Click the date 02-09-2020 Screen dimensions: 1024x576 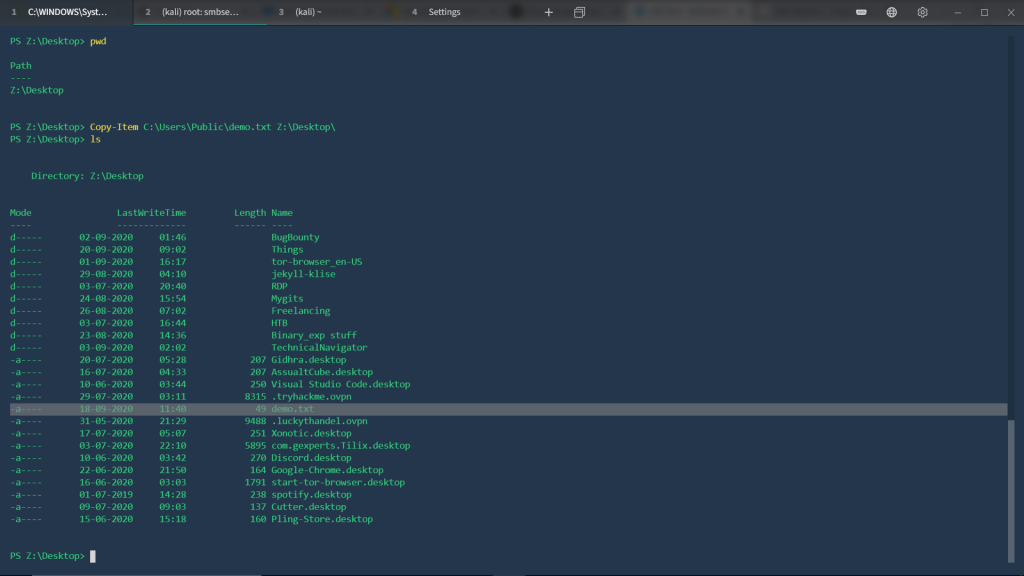pos(106,237)
